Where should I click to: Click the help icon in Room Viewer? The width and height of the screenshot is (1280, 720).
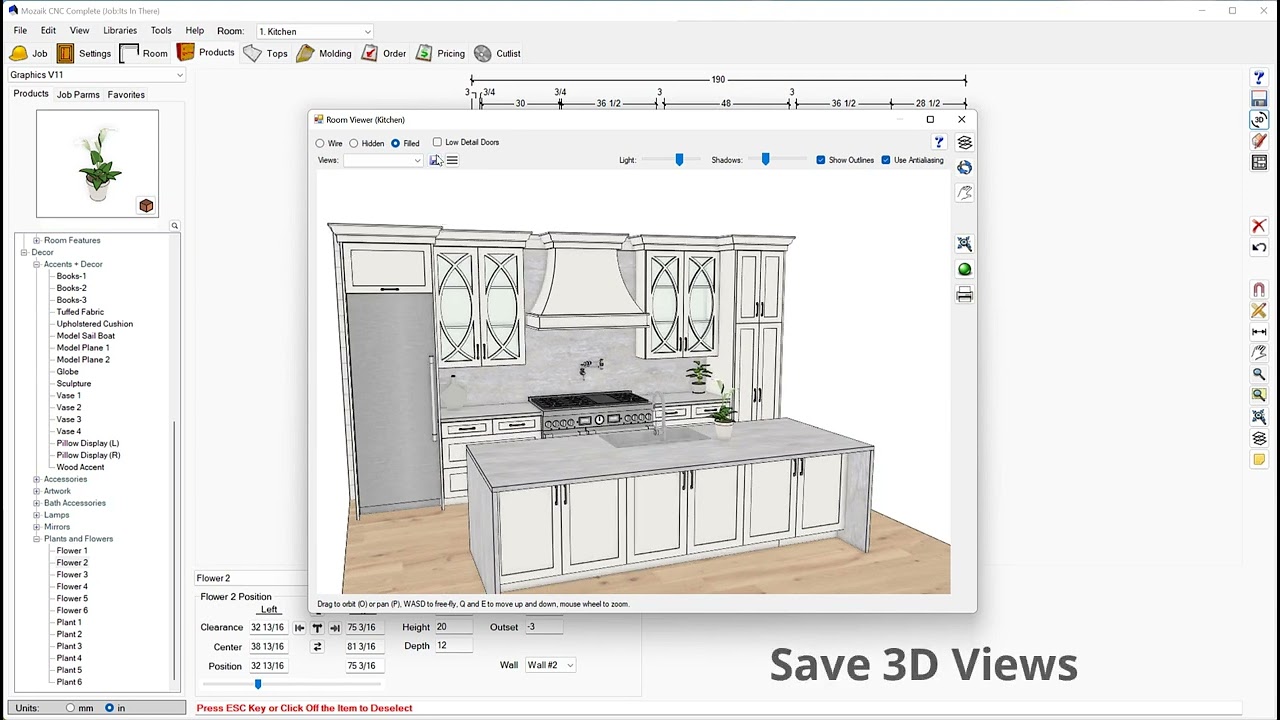tap(938, 143)
